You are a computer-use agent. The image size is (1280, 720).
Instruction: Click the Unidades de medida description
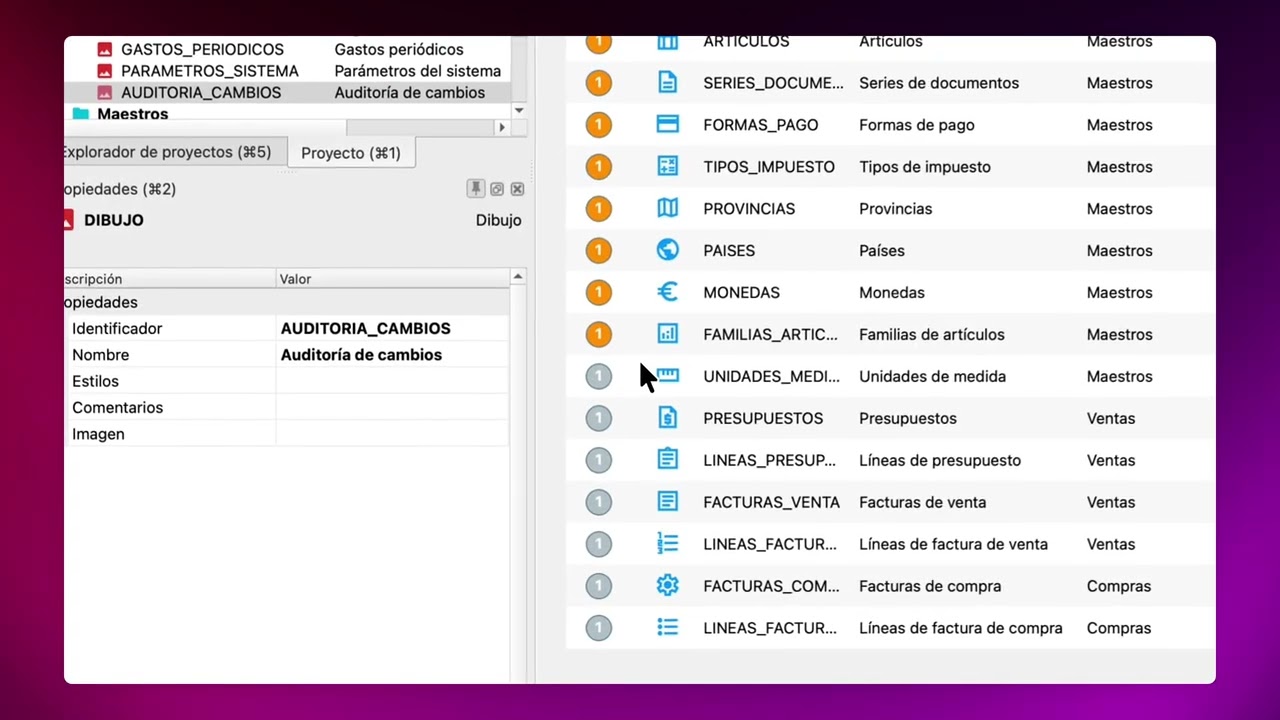coord(933,377)
